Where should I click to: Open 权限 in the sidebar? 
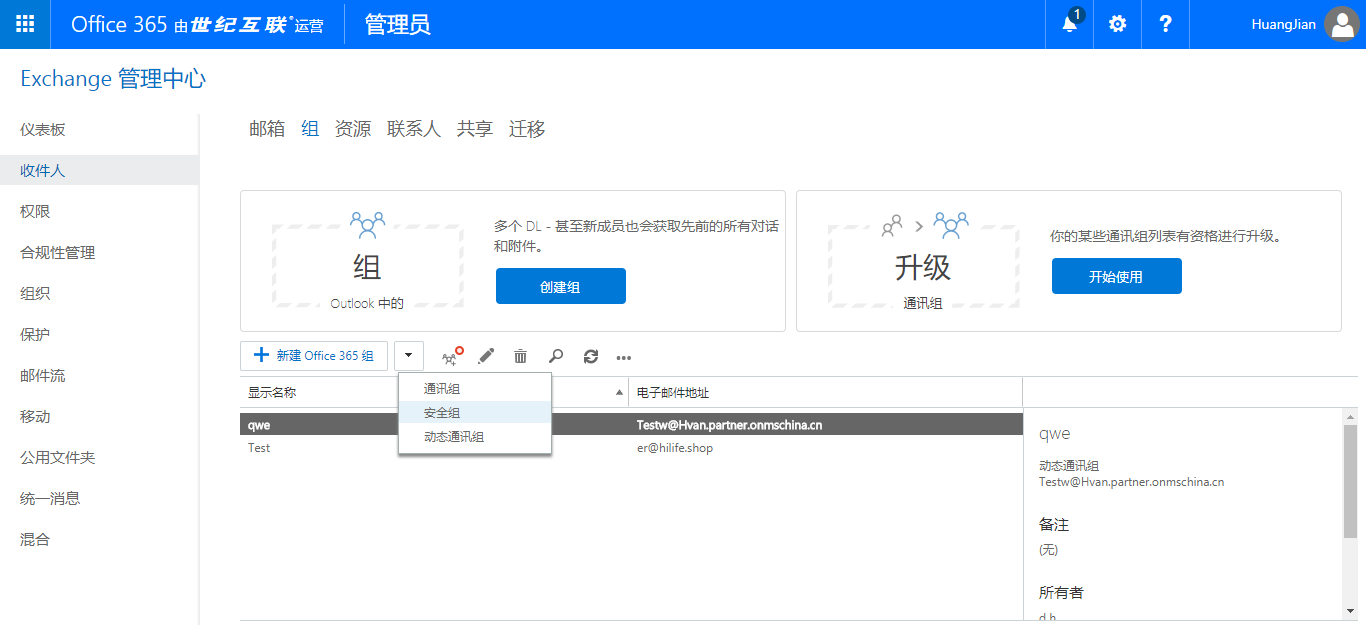[99, 212]
